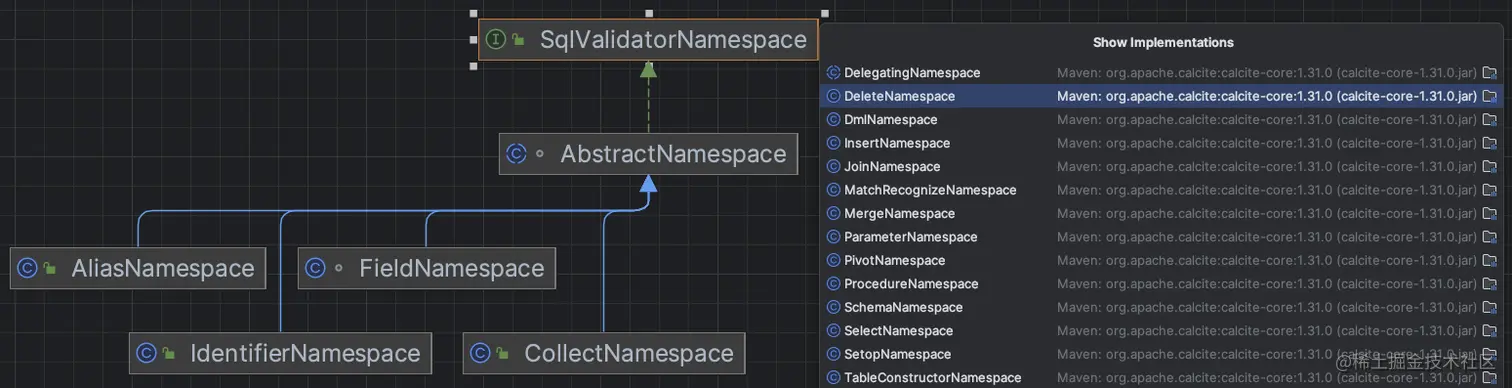This screenshot has width=1512, height=388.
Task: Click the class icon on AliasNamespace node
Action: [27, 268]
